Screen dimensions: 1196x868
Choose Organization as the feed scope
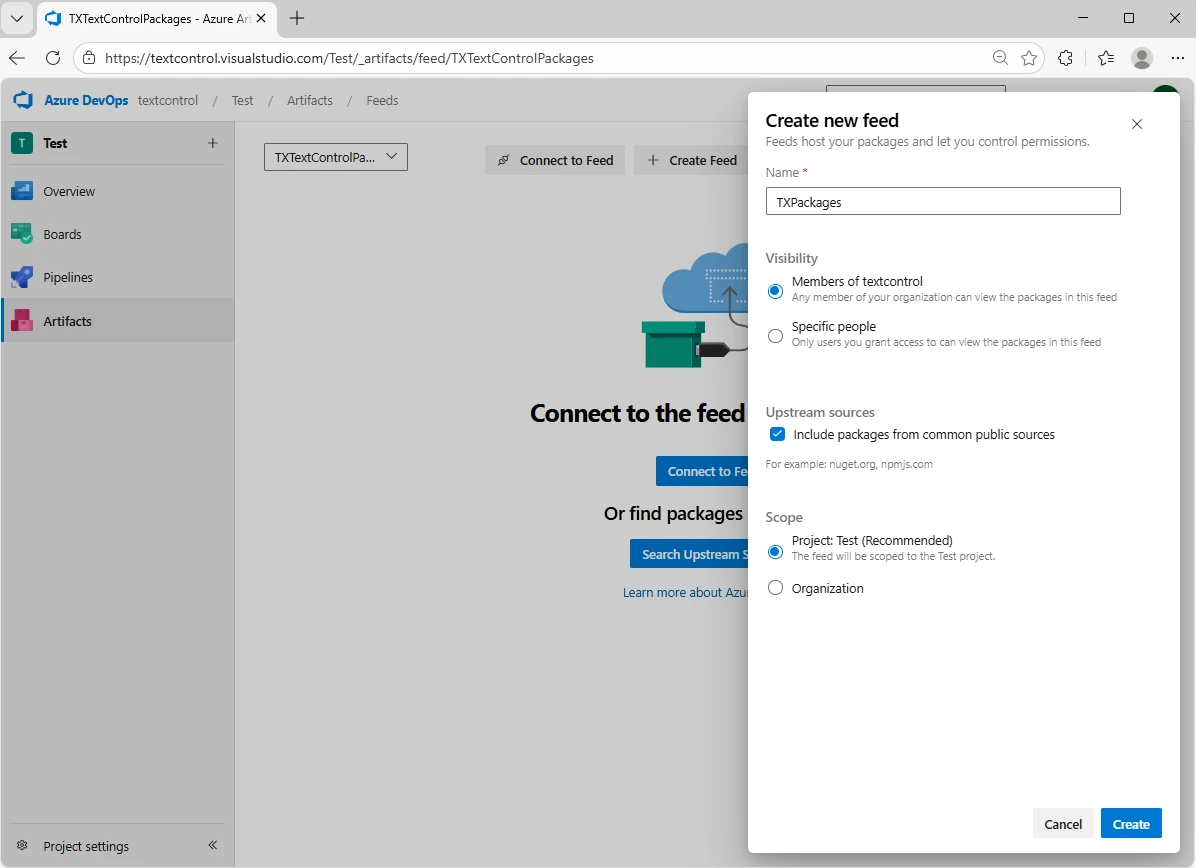point(775,588)
